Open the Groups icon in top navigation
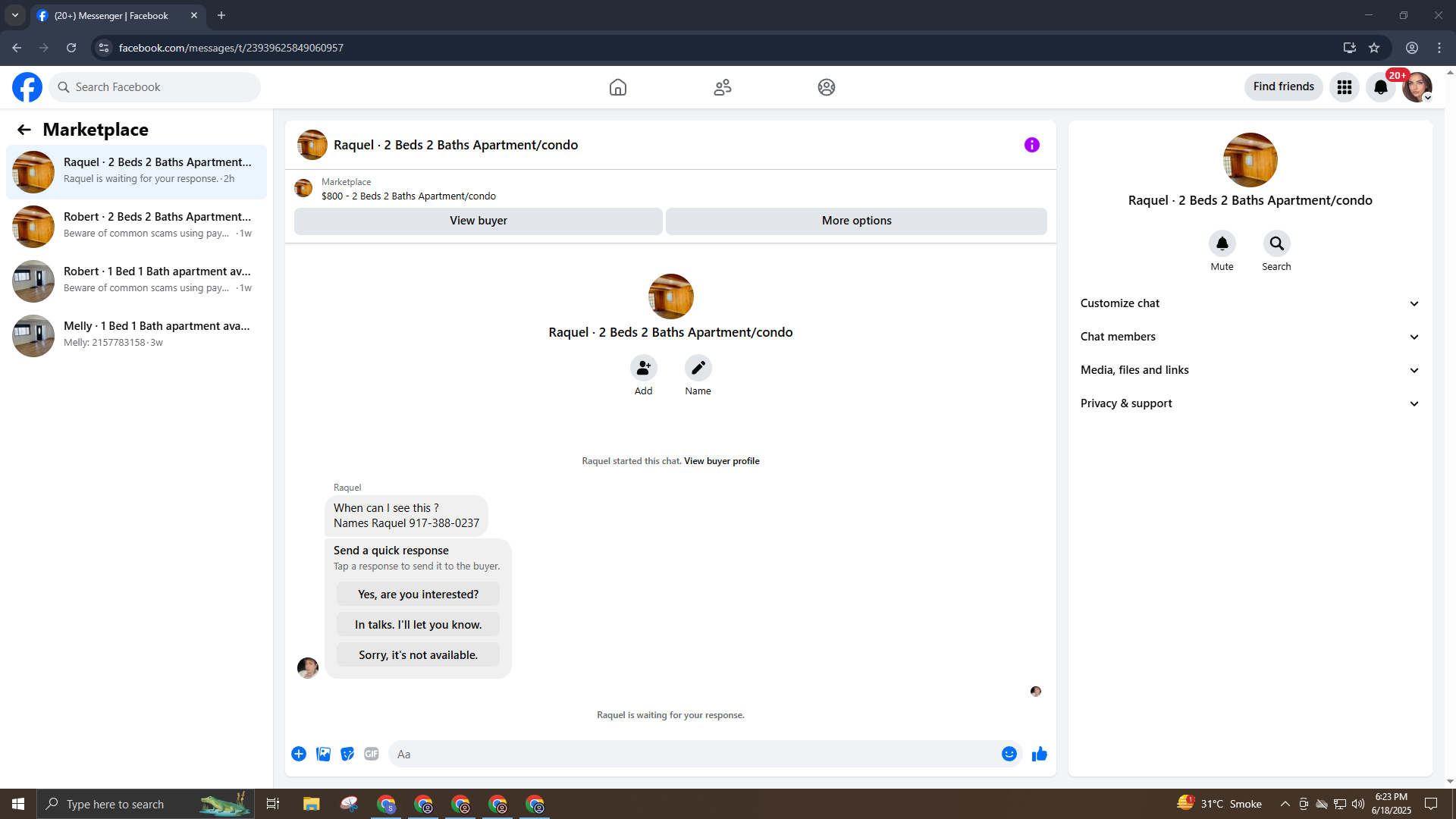Image resolution: width=1456 pixels, height=819 pixels. pyautogui.click(x=827, y=87)
